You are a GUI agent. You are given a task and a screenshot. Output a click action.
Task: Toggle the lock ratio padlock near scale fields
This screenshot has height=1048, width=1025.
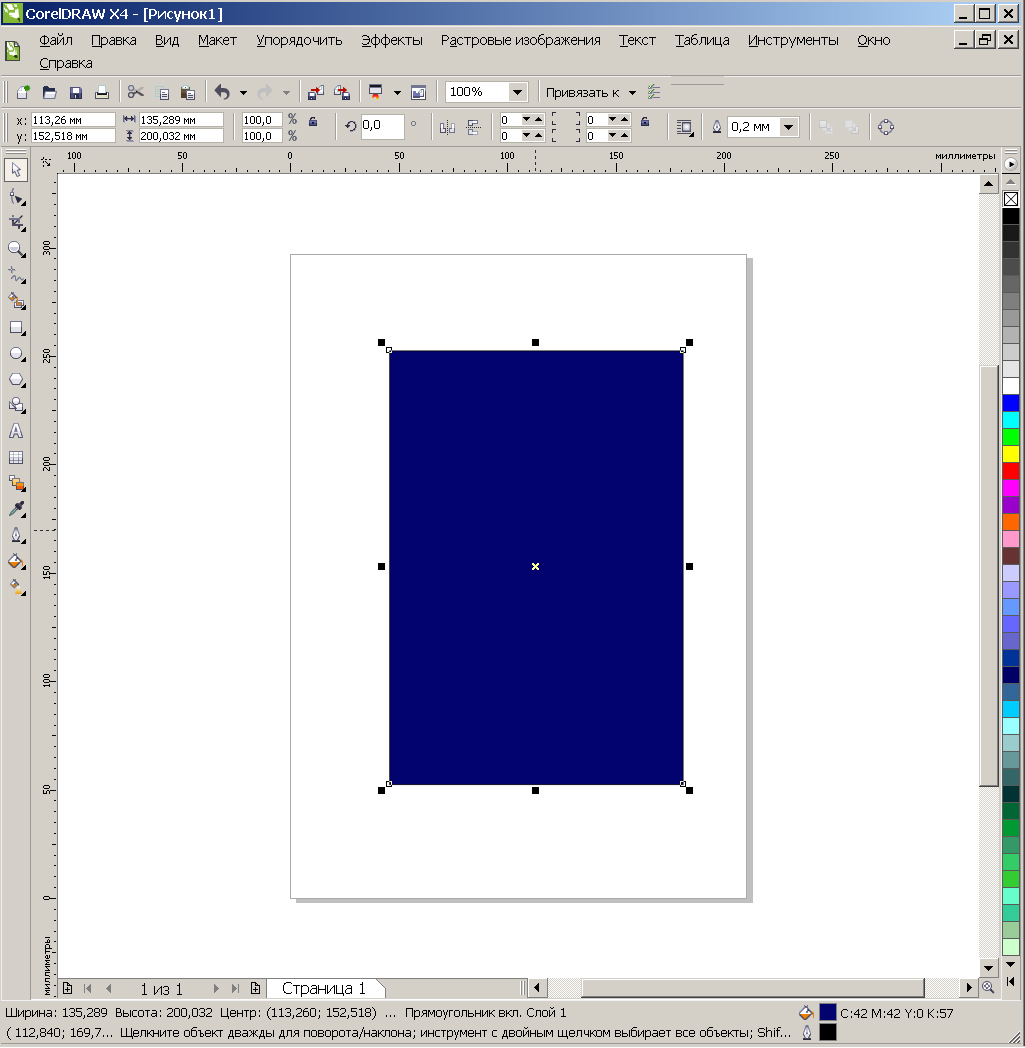(x=313, y=122)
